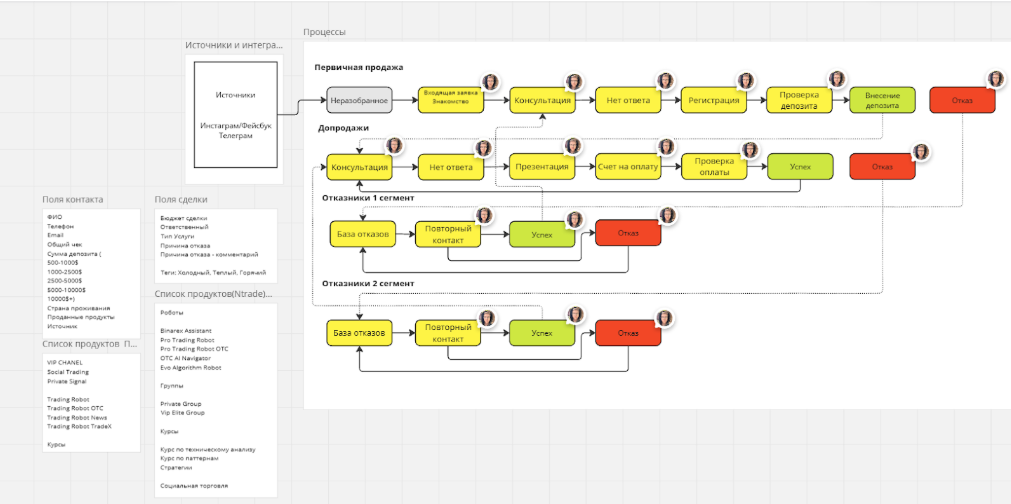Click avatar on Отказ node in Первичная продажа

point(996,80)
